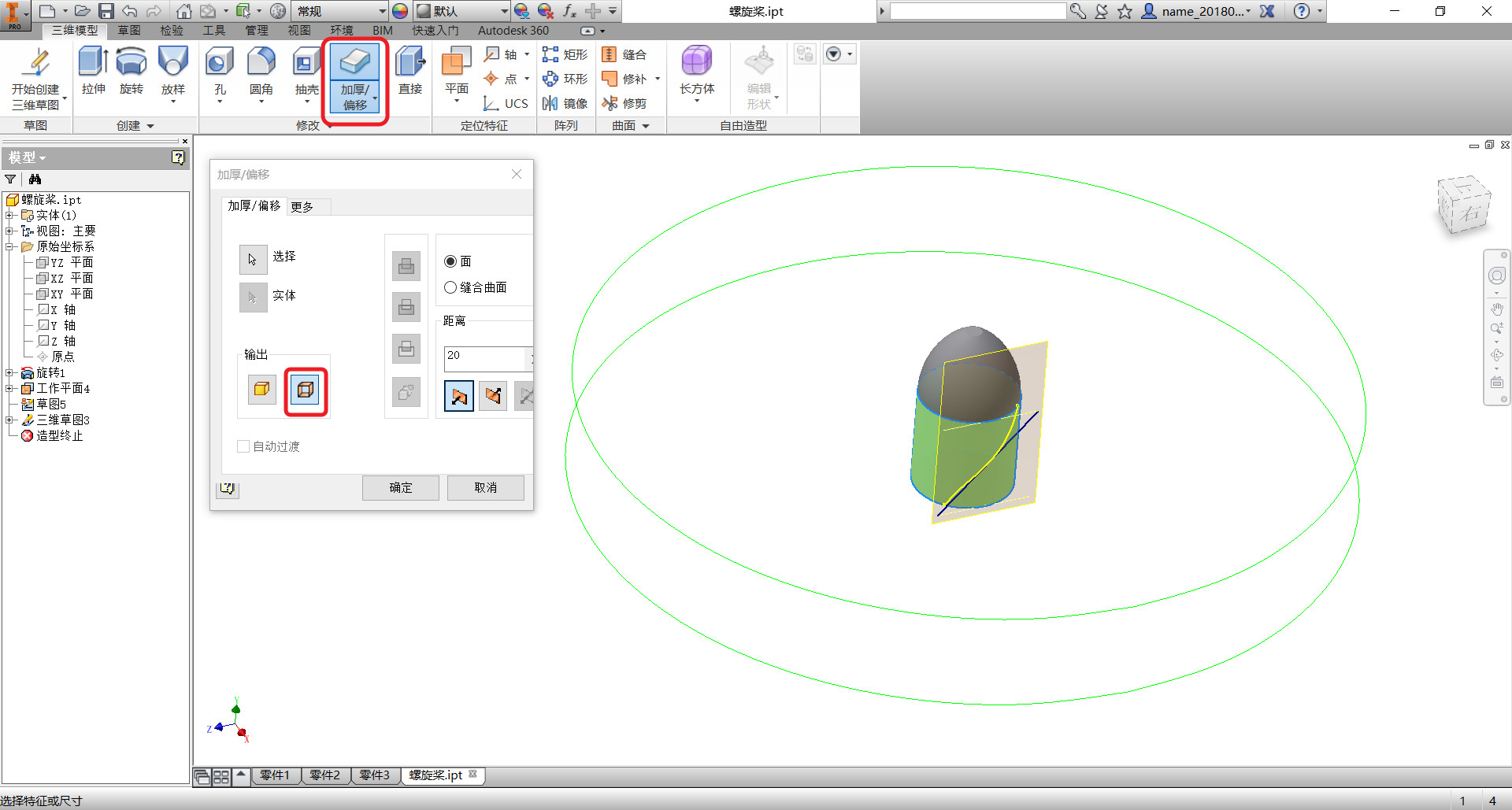Switch to the 零件2 document tab
The image size is (1512, 810).
point(324,775)
